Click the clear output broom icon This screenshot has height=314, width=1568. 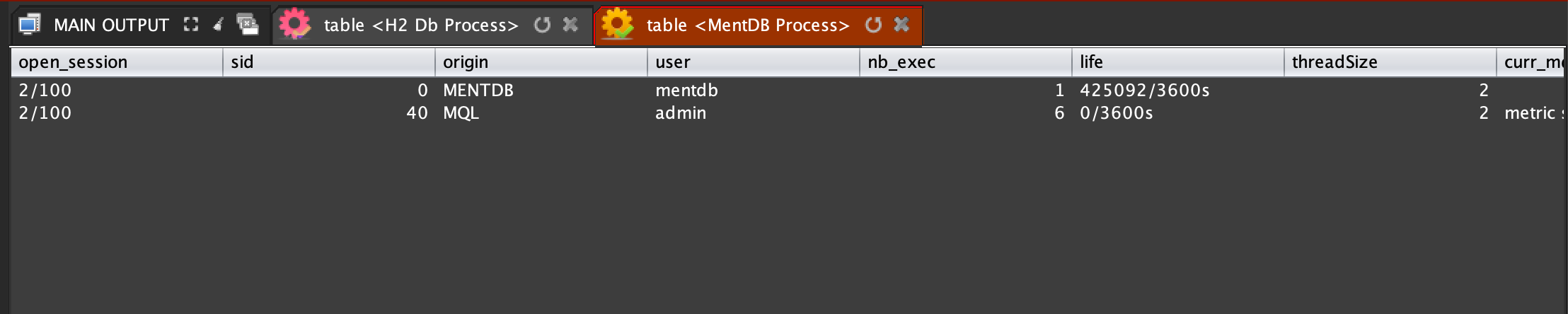(219, 25)
